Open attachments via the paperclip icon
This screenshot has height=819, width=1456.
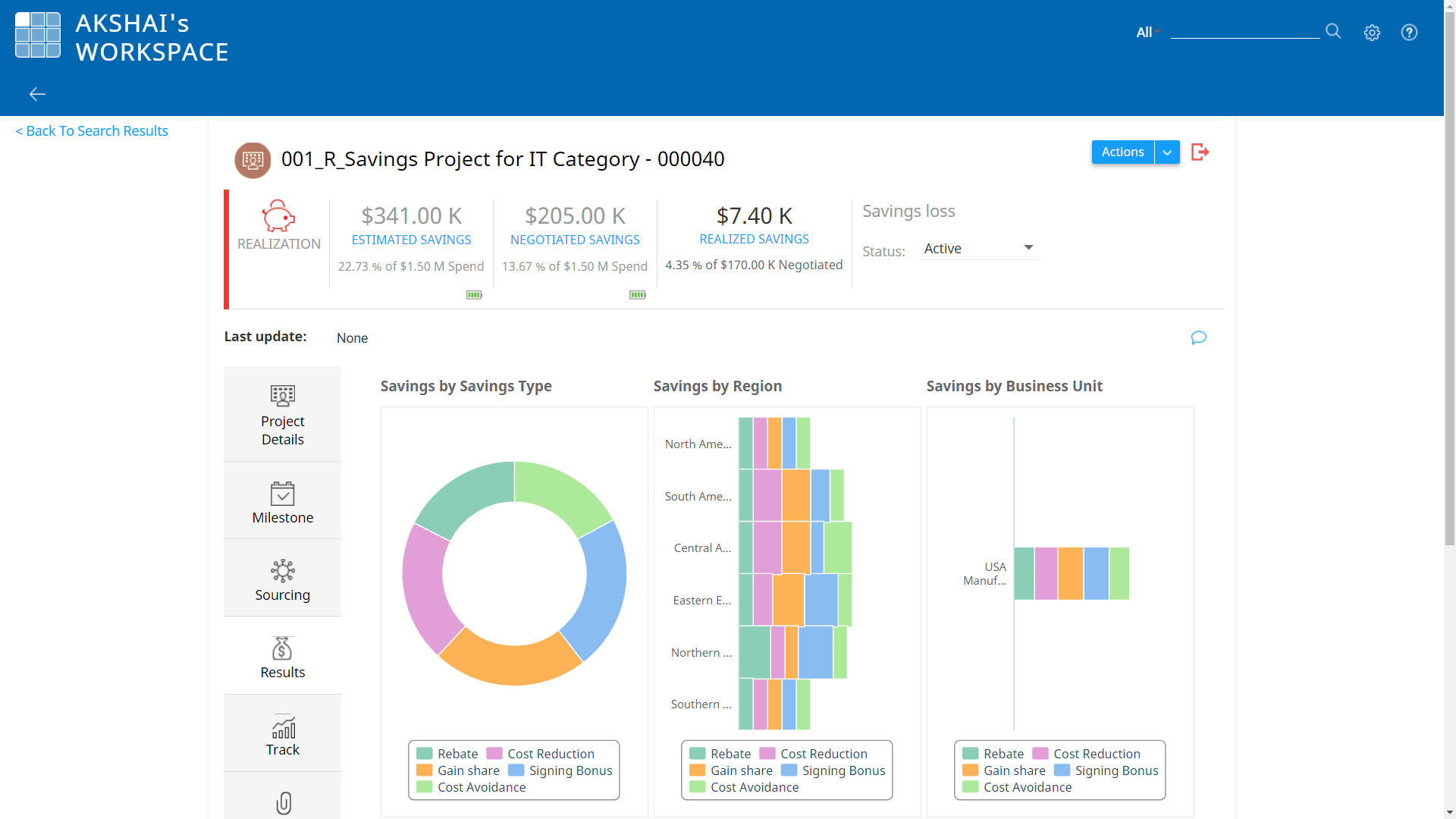282,803
